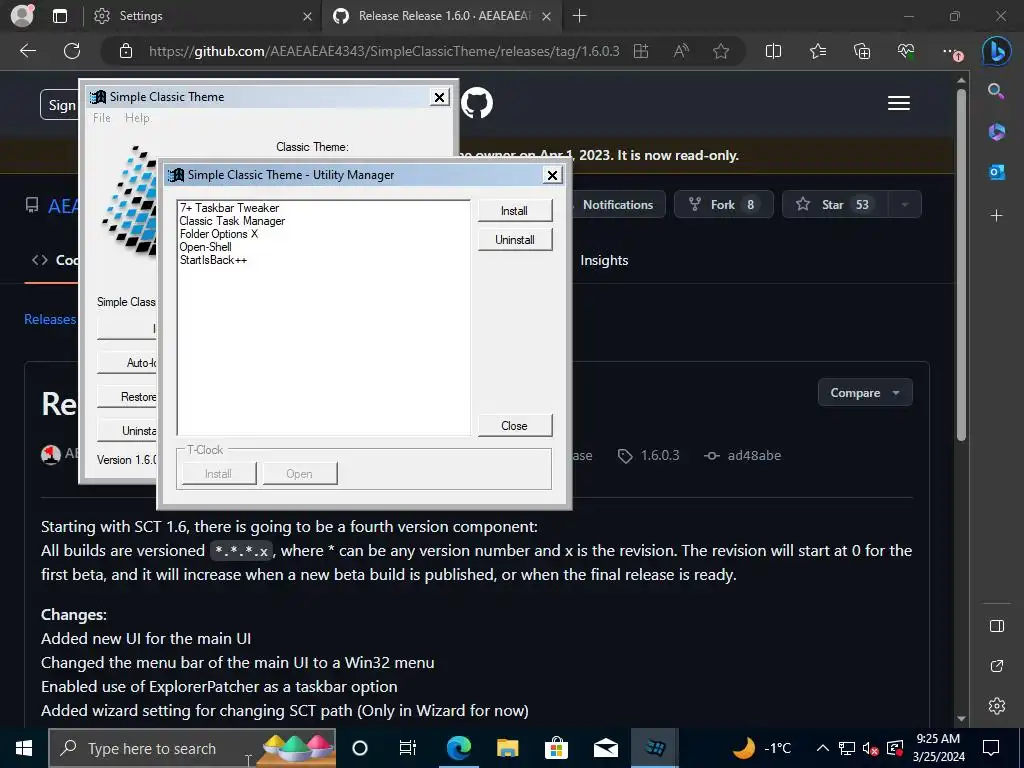
Task: Click the site info lock icon
Action: [126, 51]
